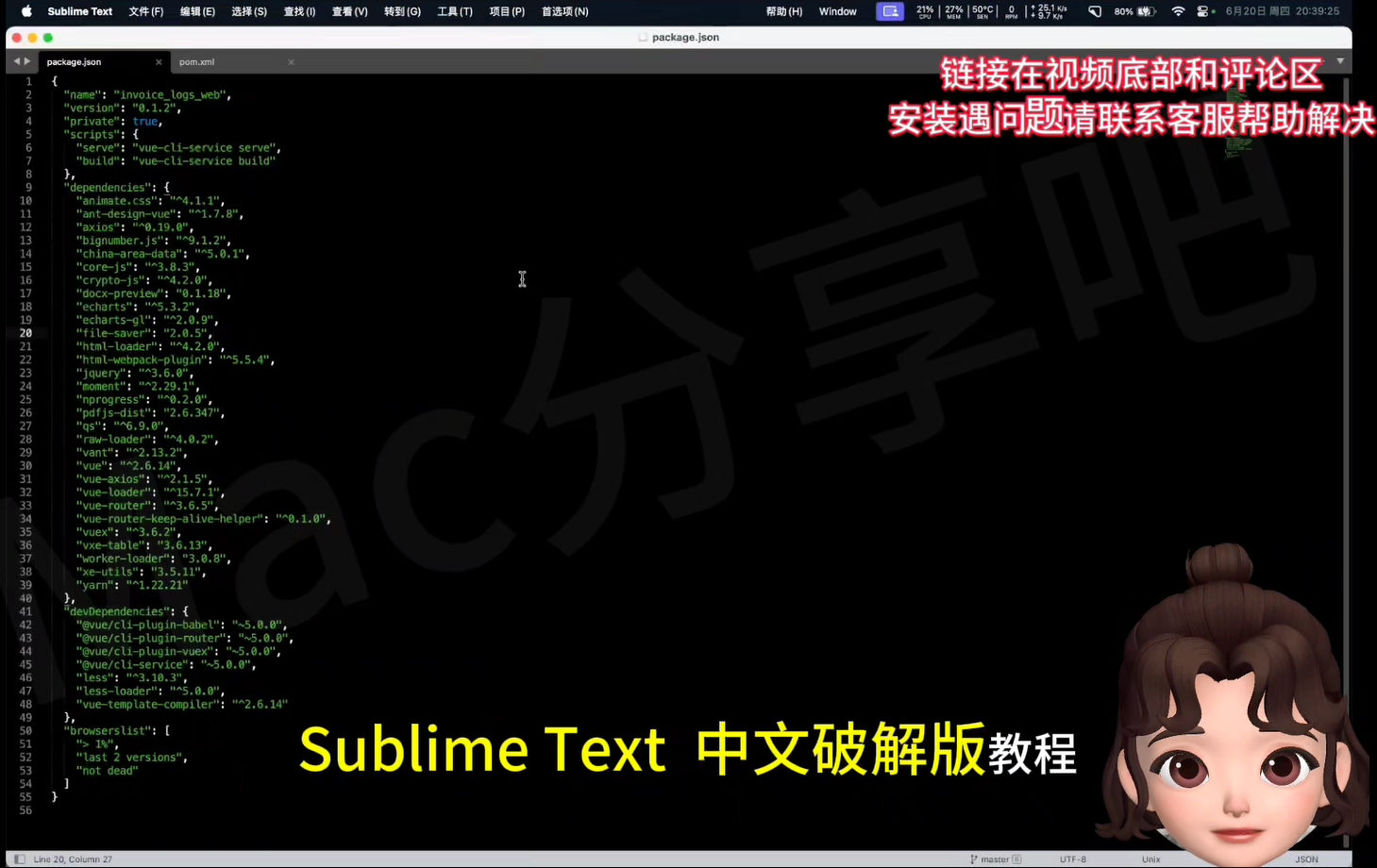The image size is (1377, 868).
Task: Click the 50°C sensor temperature indicator
Action: coord(982,11)
